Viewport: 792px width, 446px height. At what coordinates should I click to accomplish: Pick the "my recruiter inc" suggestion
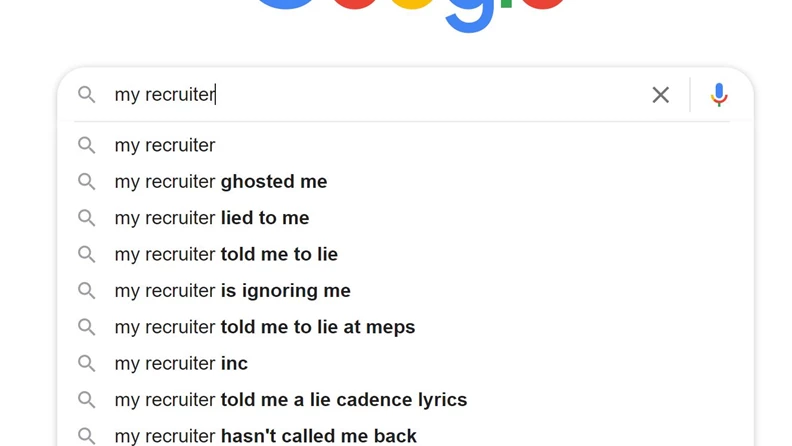coord(181,364)
